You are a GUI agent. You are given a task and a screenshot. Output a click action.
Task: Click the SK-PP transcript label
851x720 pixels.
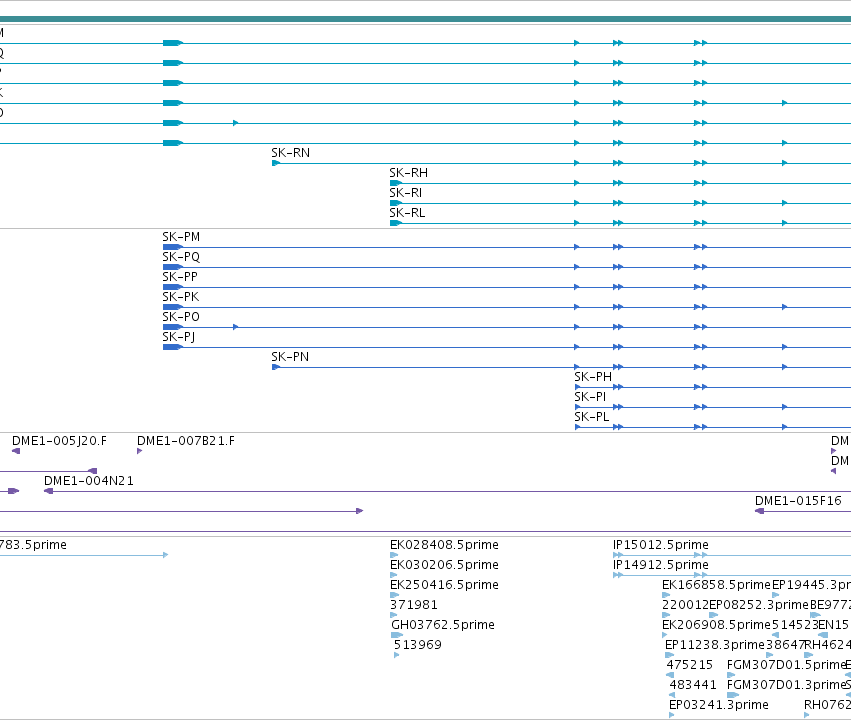(180, 277)
